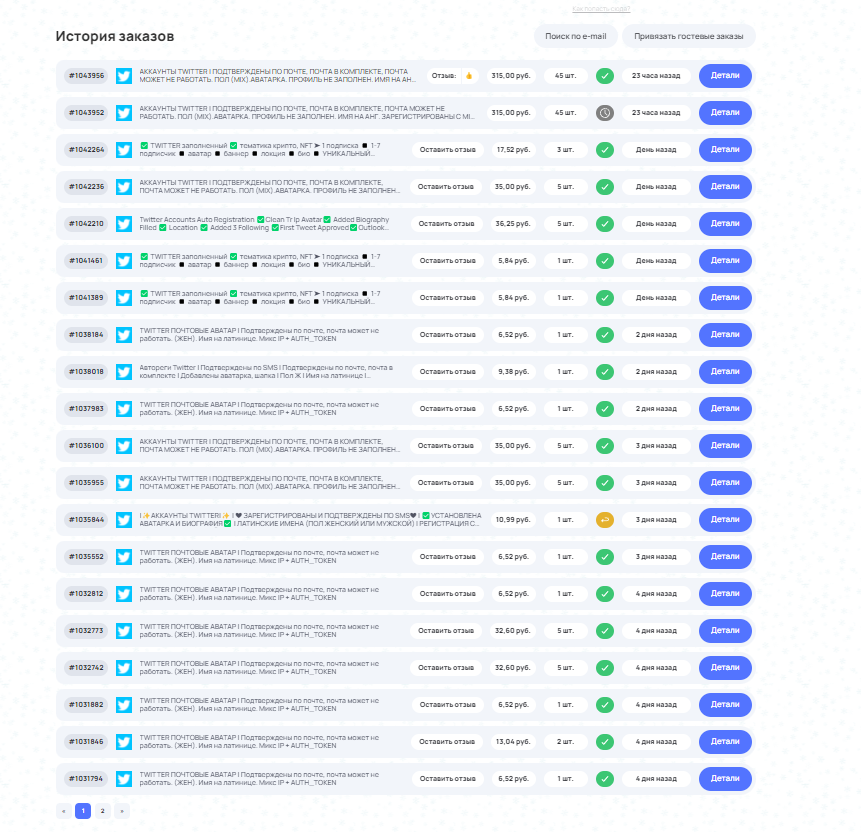861x832 pixels.
Task: Click thumbs-up review icon on order #1043956
Action: point(468,76)
